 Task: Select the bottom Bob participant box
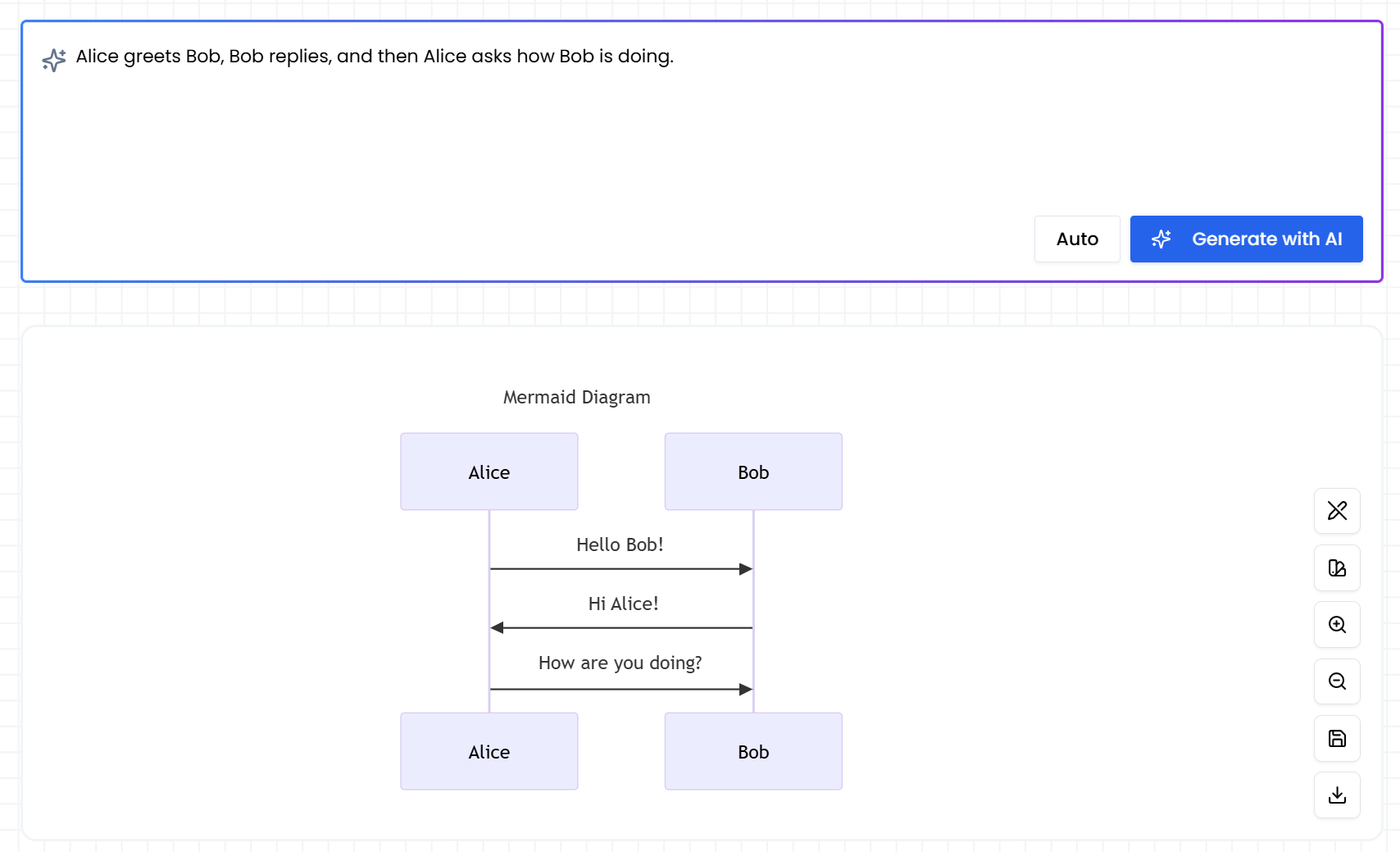coord(752,751)
